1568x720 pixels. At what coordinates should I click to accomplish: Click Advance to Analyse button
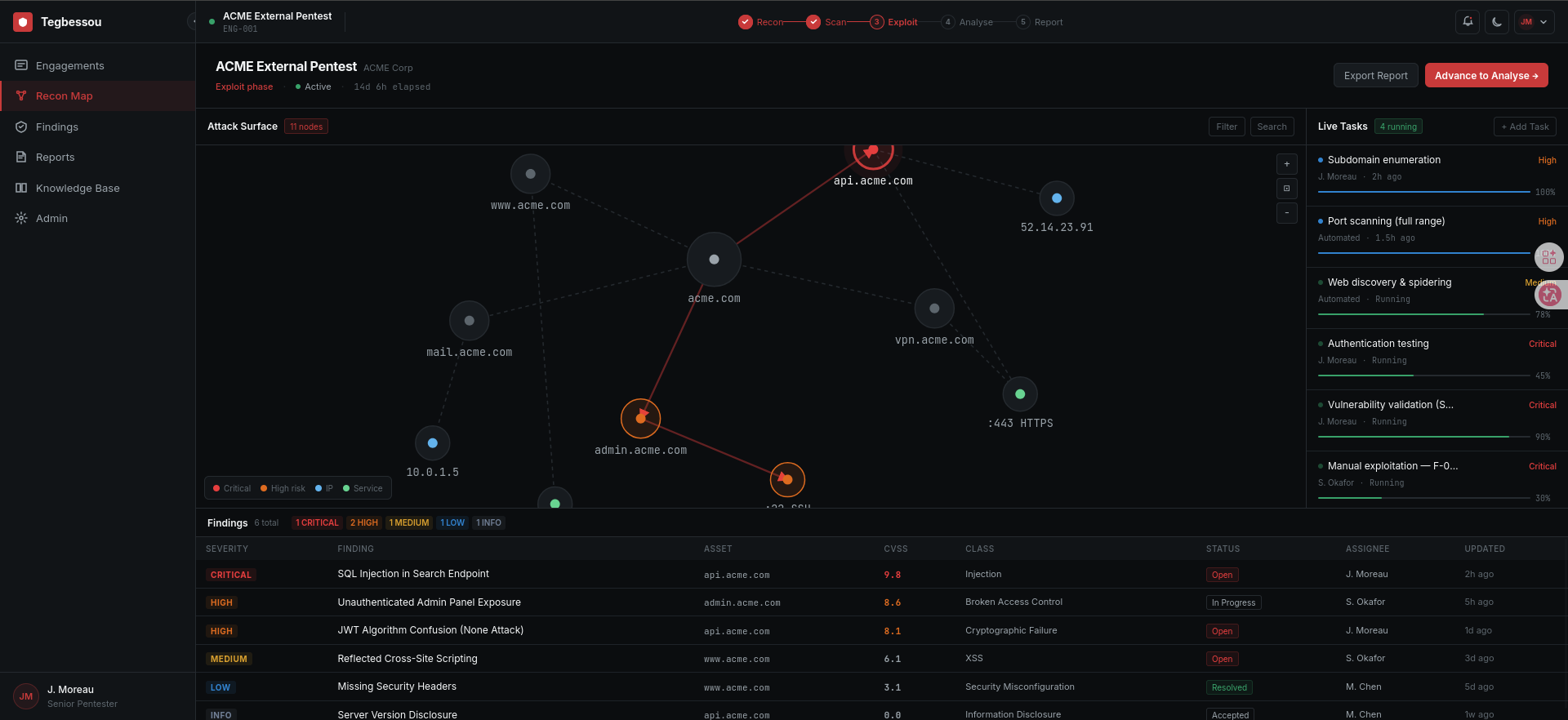point(1486,75)
